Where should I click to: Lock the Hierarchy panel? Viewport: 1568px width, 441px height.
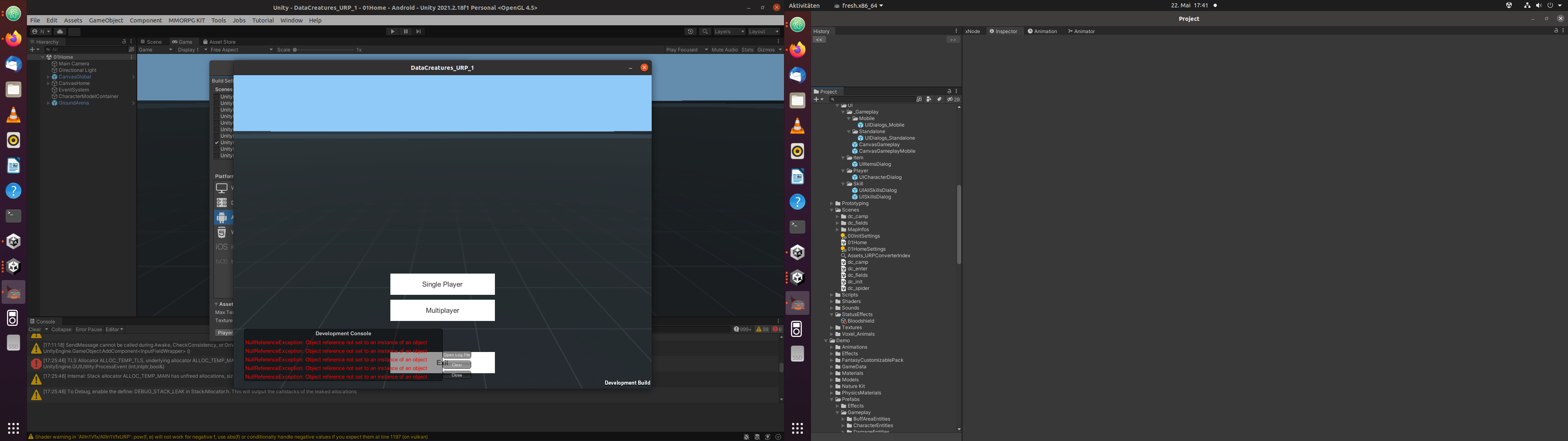coord(124,42)
